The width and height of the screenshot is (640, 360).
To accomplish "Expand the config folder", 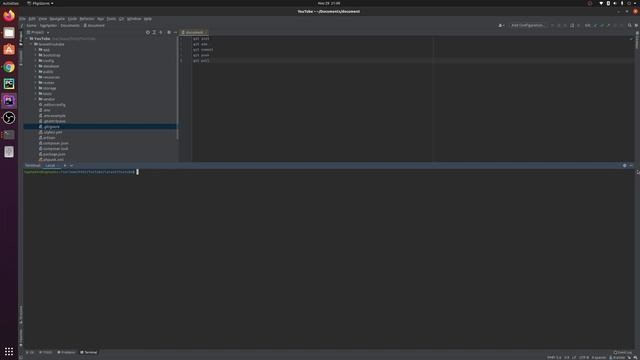I will (x=36, y=61).
